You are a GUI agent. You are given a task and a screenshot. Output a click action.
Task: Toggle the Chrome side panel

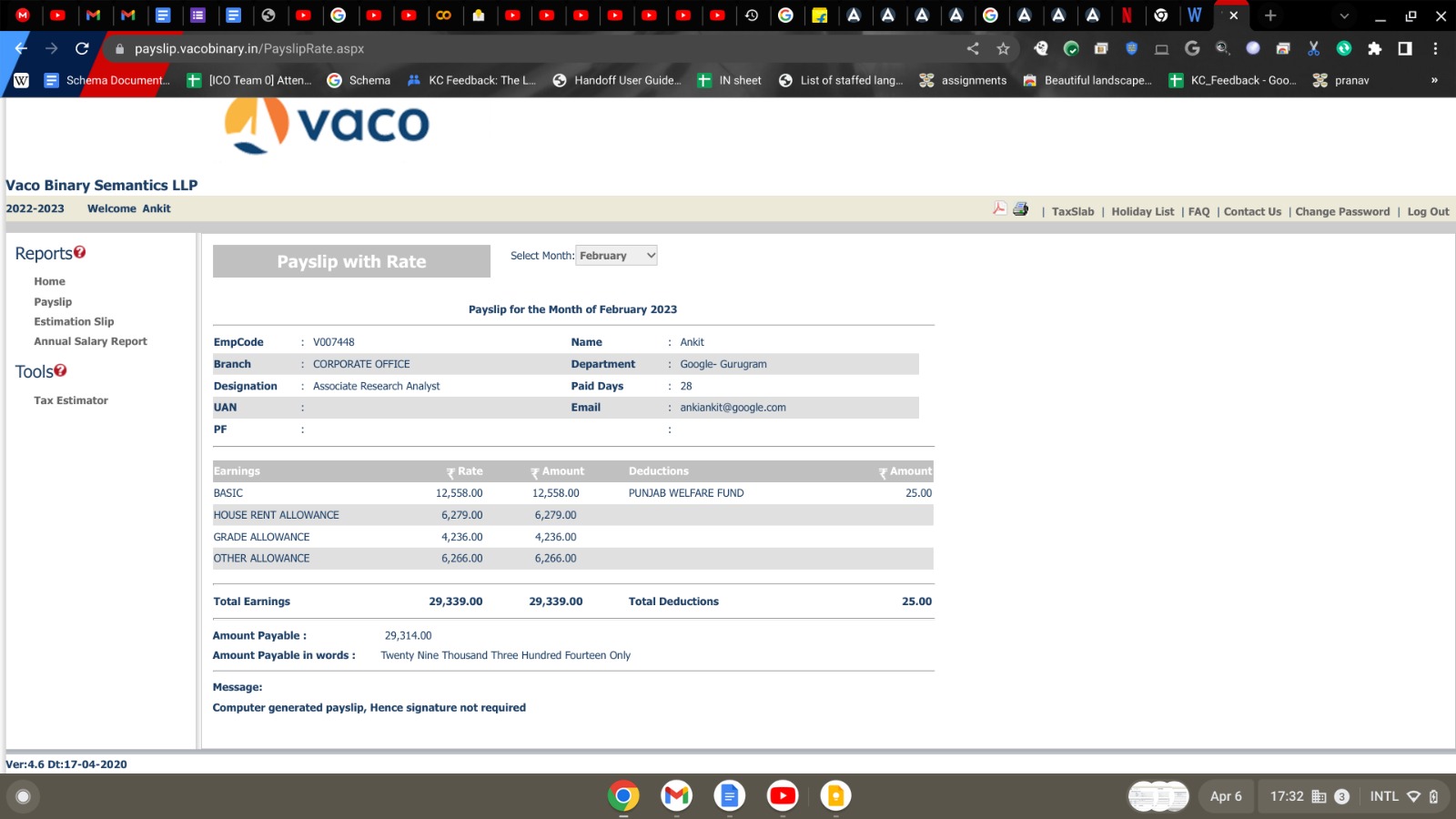coord(1405,49)
